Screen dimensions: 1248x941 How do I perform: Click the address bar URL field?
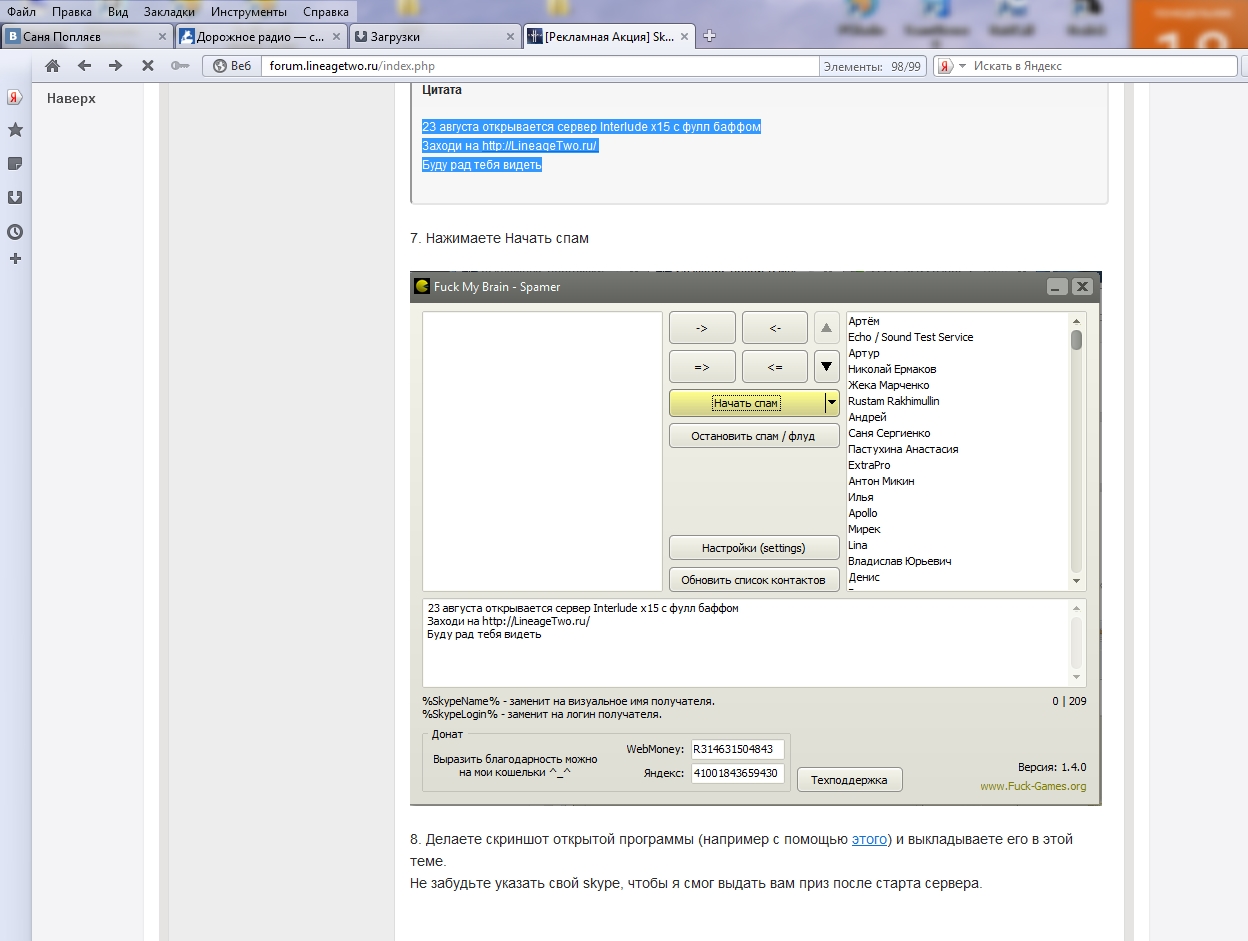pos(540,66)
